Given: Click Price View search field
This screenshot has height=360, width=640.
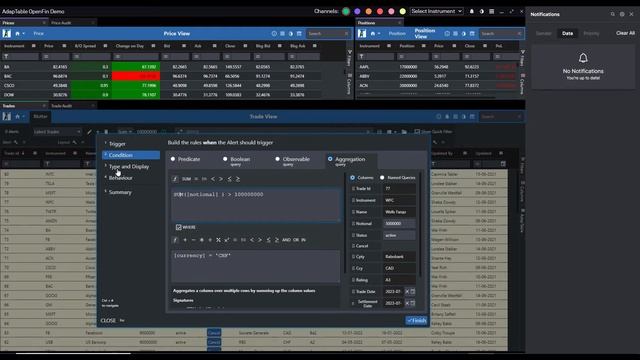Looking at the screenshot, I should pyautogui.click(x=328, y=33).
